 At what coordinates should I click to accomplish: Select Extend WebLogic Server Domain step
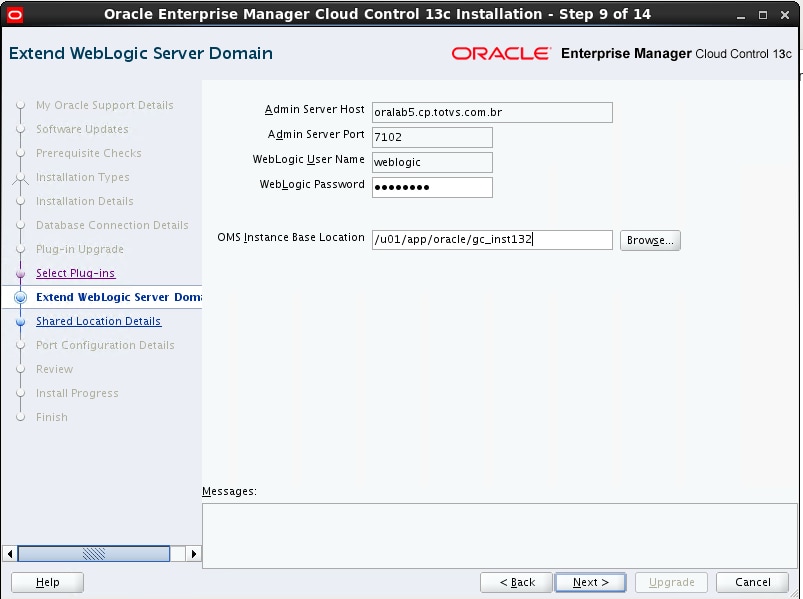[119, 297]
